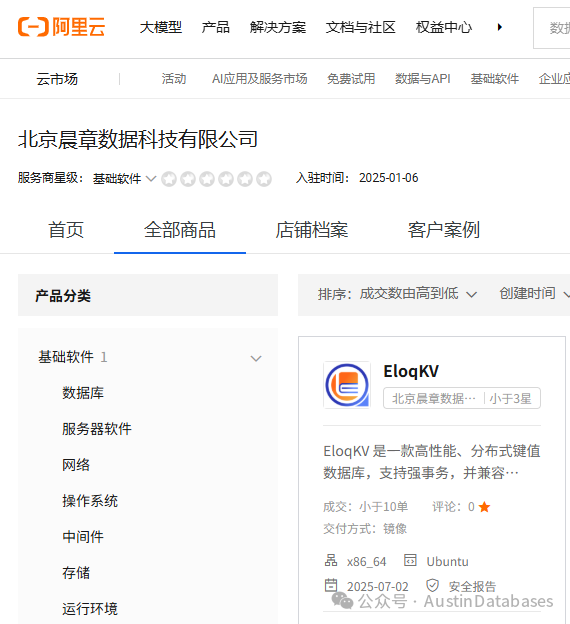Open the 大模型 menu

coord(160,27)
